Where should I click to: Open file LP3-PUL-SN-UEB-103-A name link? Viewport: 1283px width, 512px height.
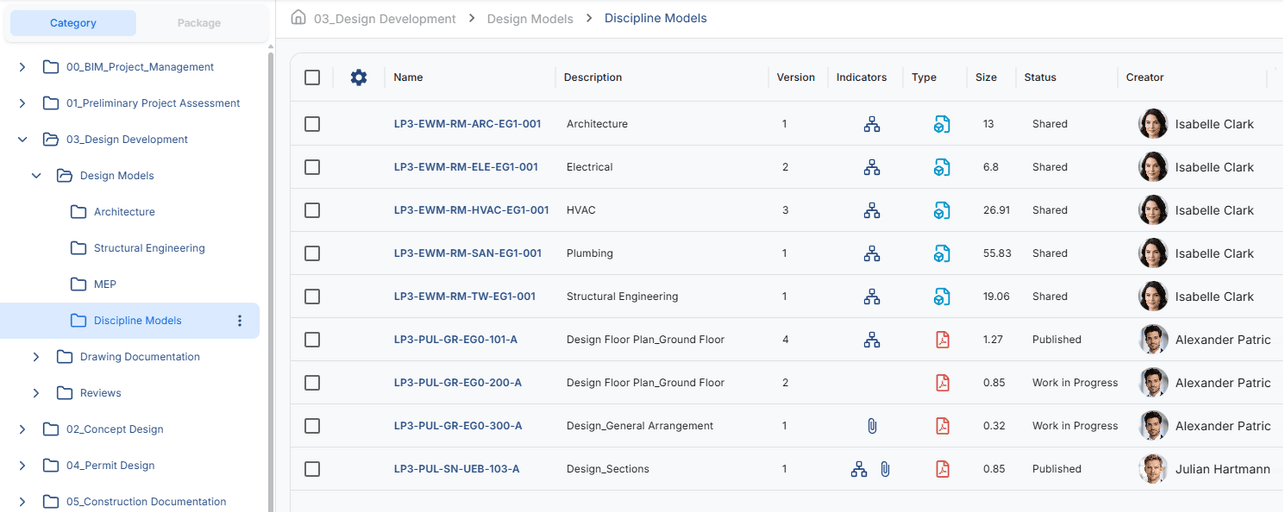tap(457, 469)
